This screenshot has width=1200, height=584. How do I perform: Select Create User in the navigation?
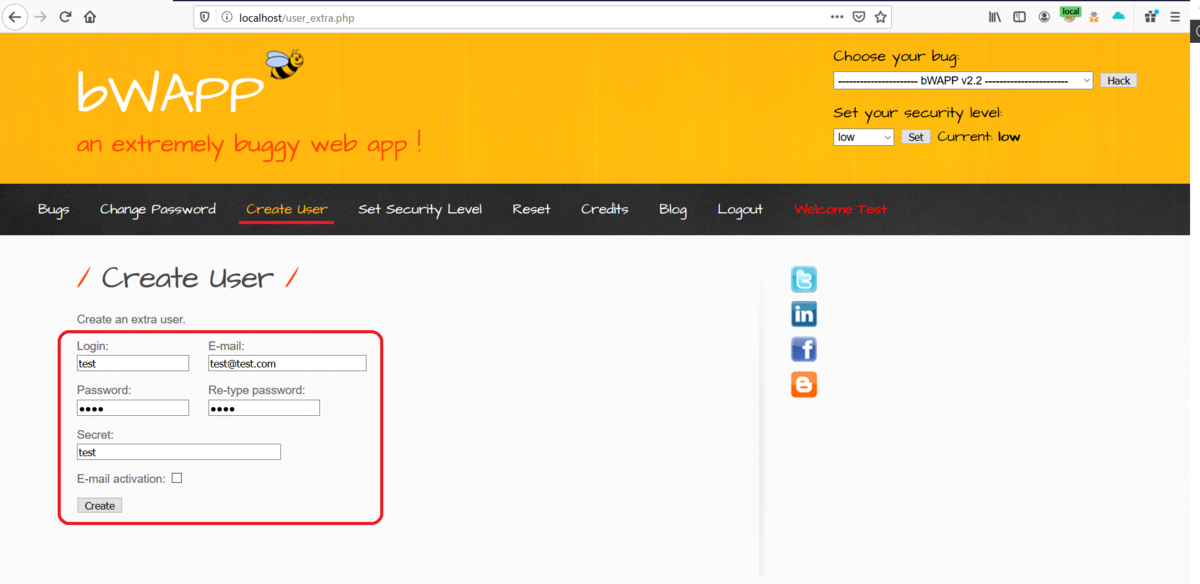click(287, 209)
